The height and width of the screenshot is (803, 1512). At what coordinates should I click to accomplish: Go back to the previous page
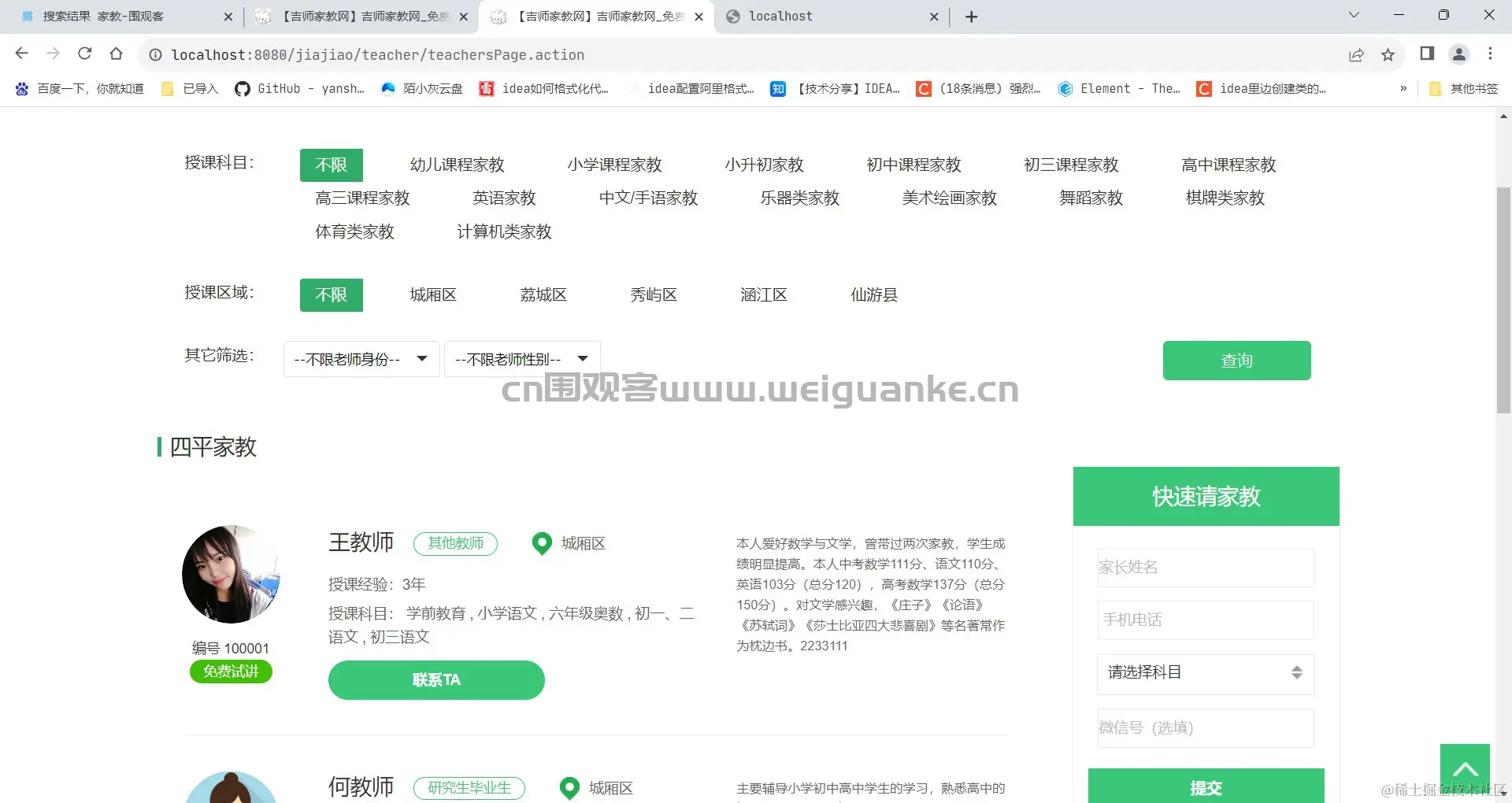pyautogui.click(x=22, y=54)
